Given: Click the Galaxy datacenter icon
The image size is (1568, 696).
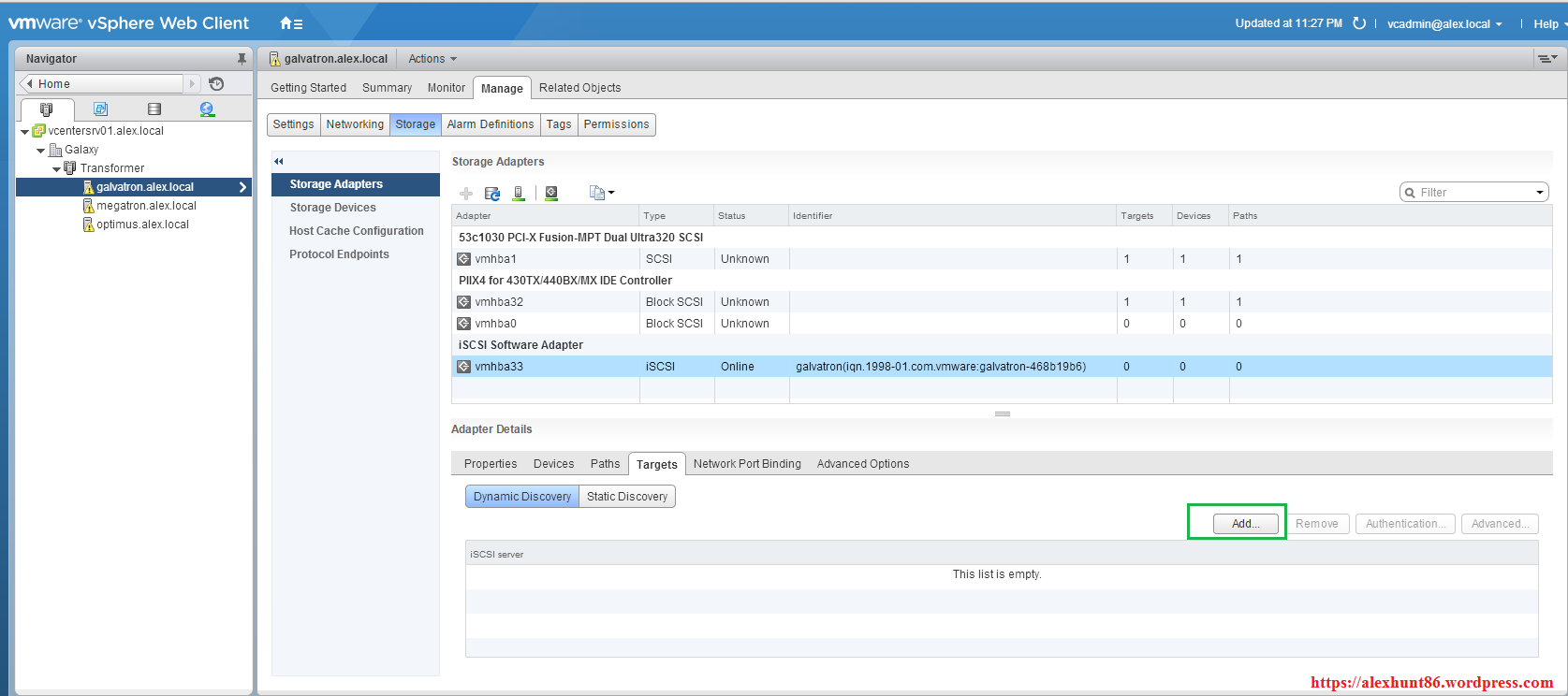Looking at the screenshot, I should [55, 150].
